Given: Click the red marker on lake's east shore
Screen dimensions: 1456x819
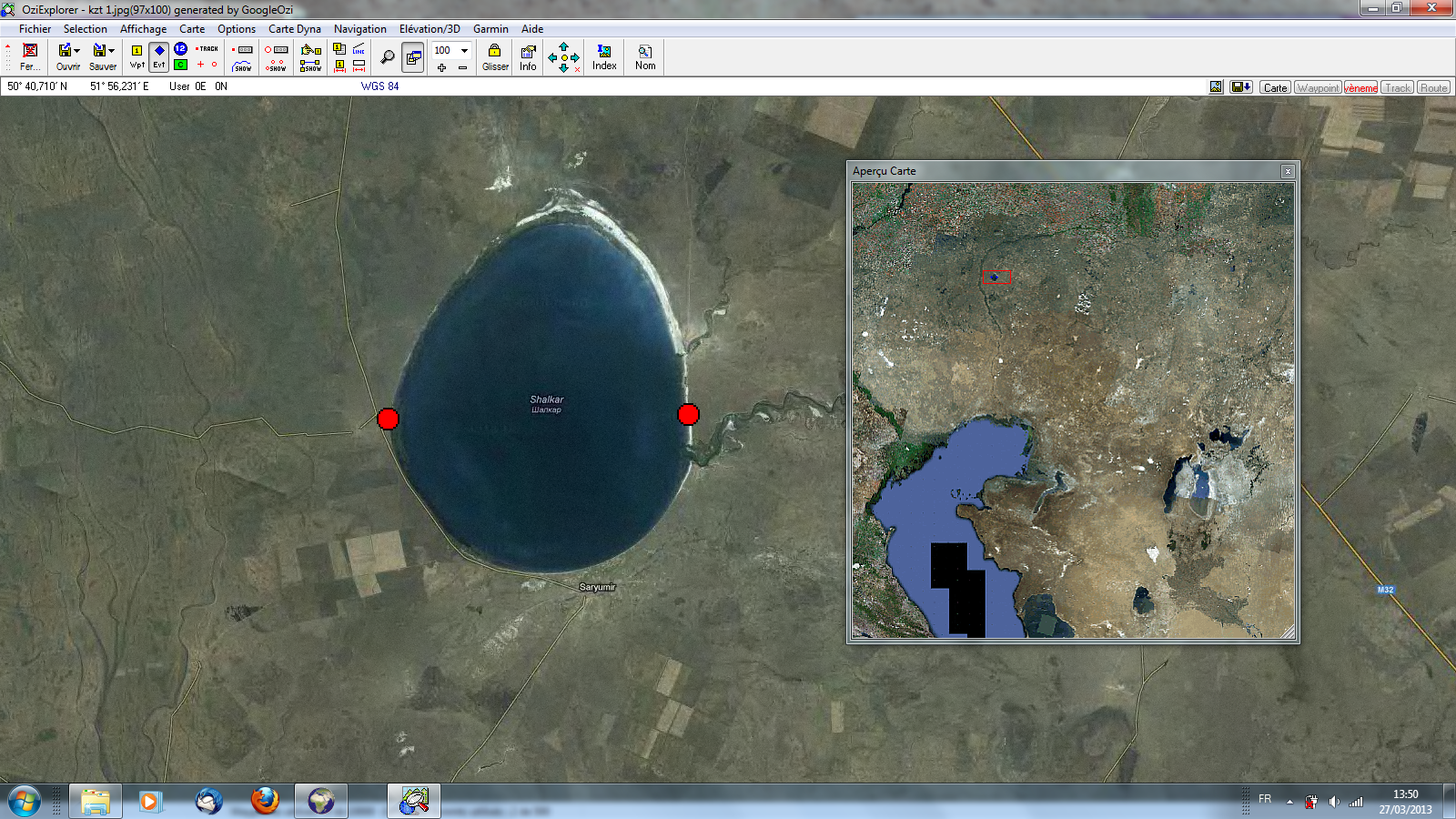Looking at the screenshot, I should [x=688, y=415].
